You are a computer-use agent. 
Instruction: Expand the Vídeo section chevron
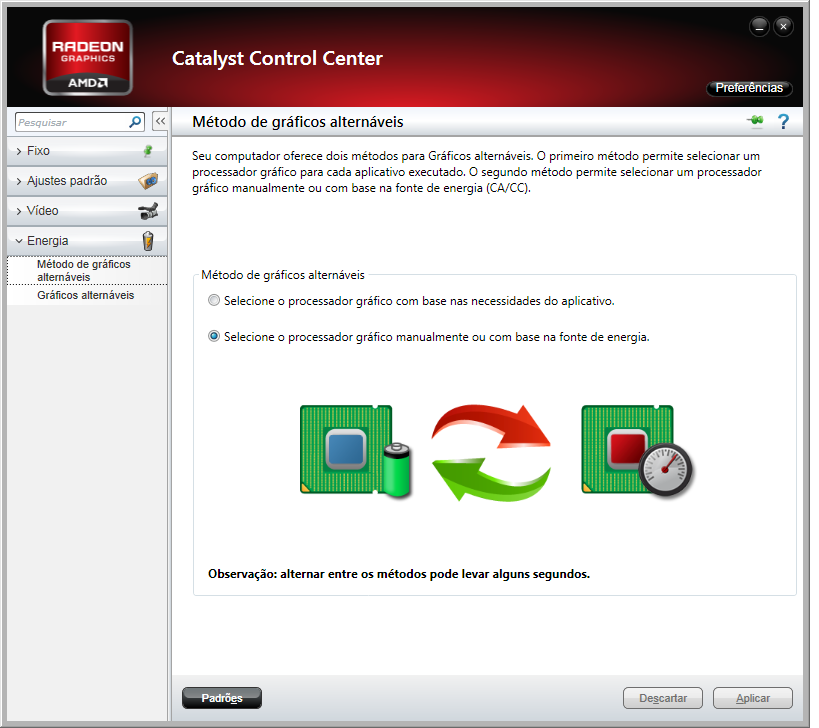(19, 211)
